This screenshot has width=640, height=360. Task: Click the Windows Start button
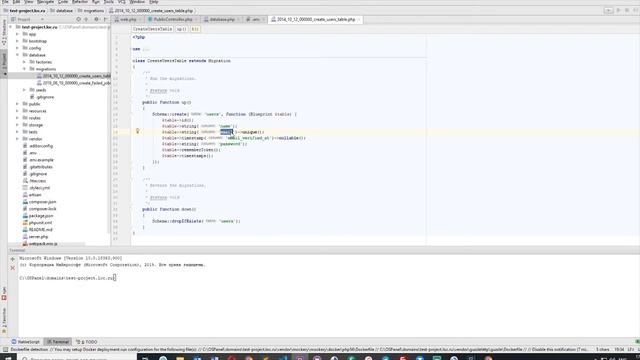(7, 358)
